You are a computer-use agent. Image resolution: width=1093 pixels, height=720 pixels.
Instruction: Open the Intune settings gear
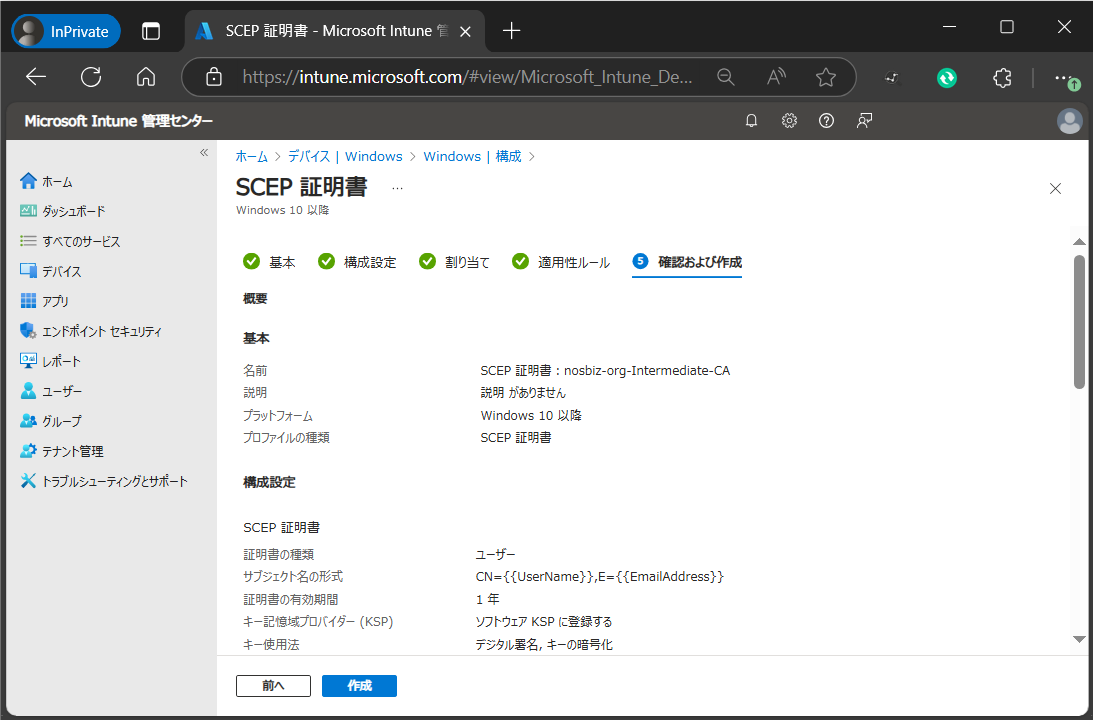tap(789, 121)
